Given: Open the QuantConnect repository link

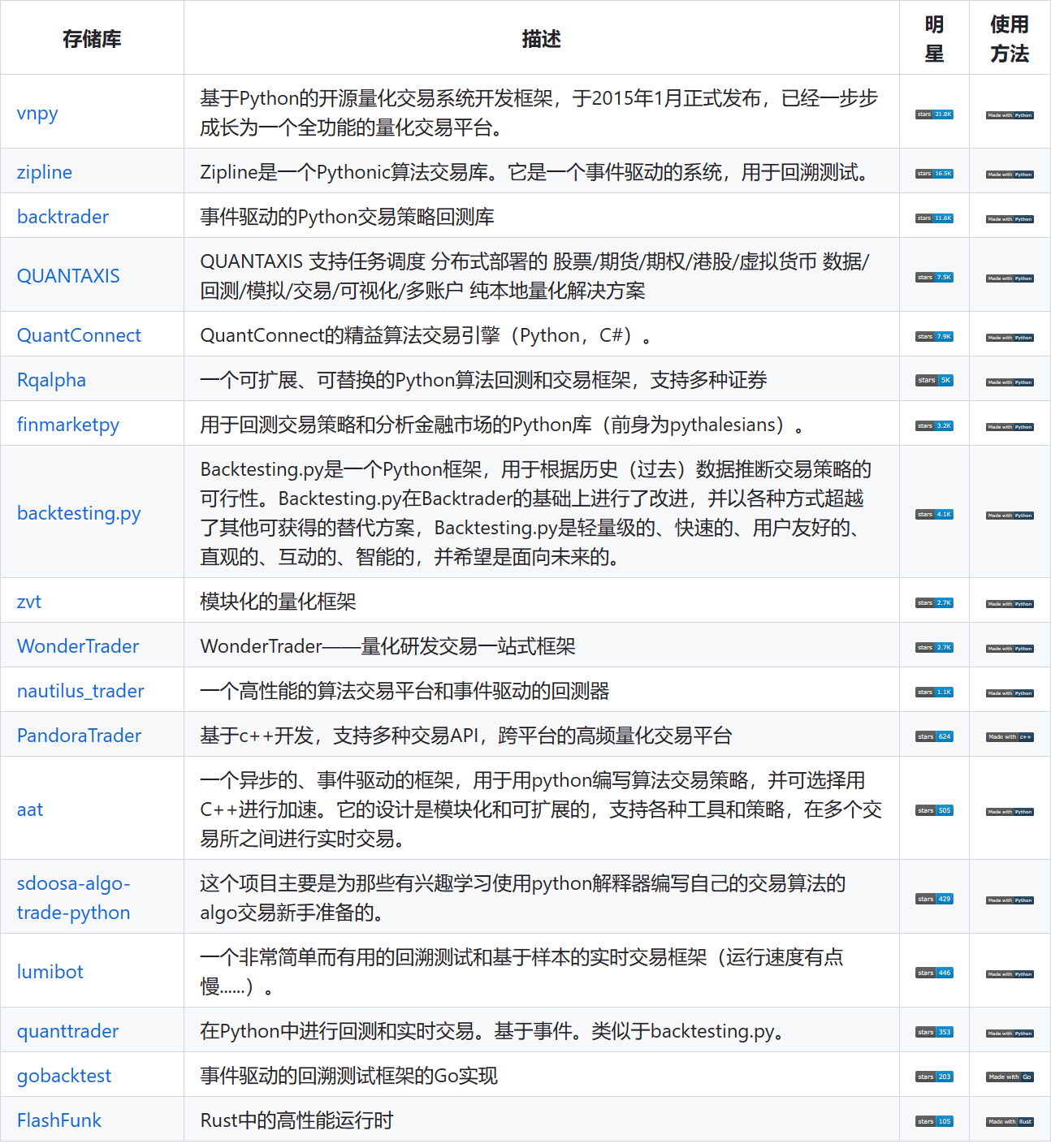Looking at the screenshot, I should pos(79,334).
